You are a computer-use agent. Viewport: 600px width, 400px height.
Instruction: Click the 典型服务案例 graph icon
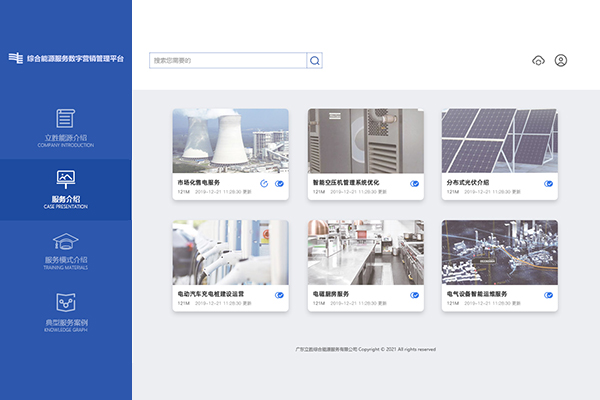click(66, 303)
